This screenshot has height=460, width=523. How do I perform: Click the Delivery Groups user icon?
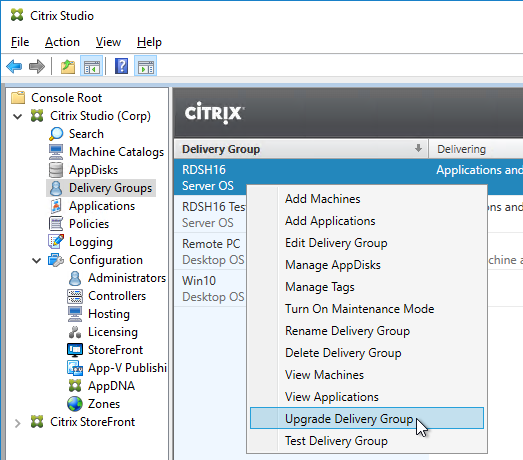[56, 188]
